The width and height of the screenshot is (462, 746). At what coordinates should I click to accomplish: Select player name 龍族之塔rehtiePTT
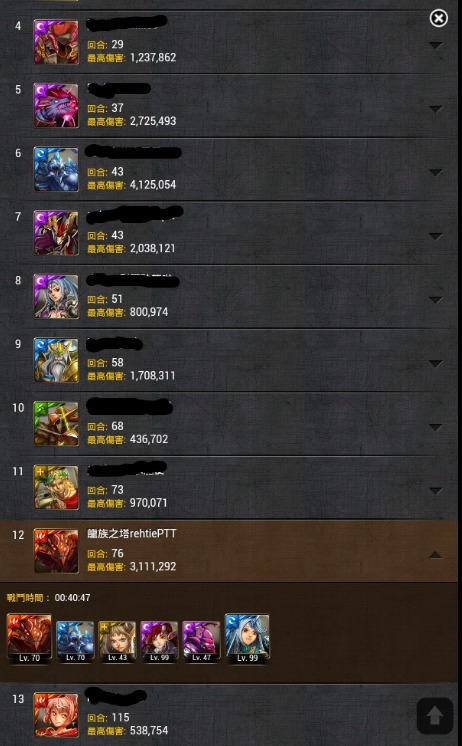[x=132, y=533]
